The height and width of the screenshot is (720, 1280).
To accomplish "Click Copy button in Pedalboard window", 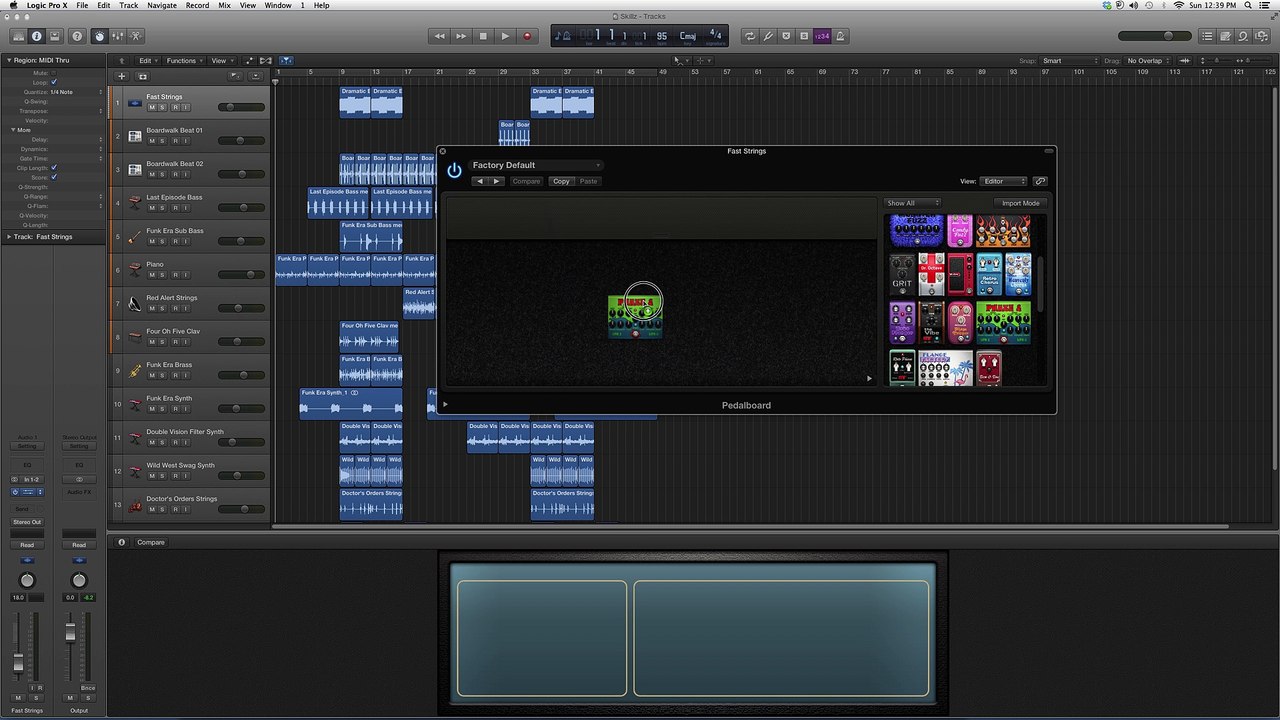I will (x=561, y=181).
